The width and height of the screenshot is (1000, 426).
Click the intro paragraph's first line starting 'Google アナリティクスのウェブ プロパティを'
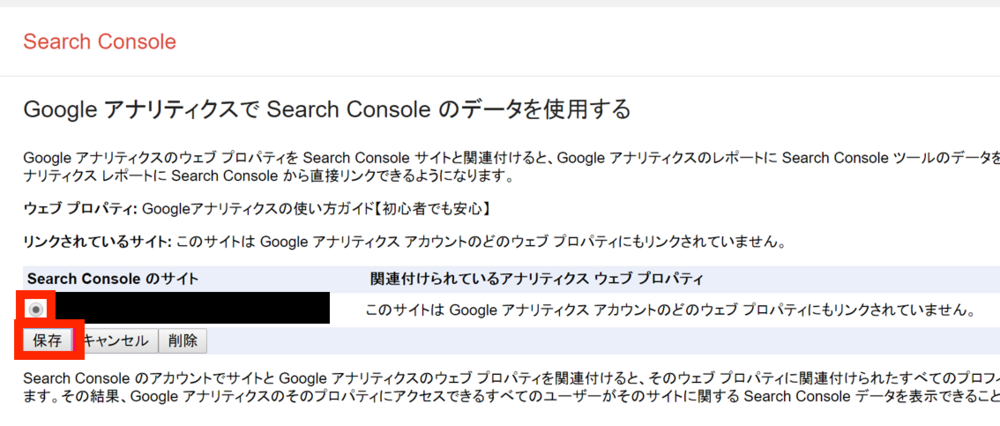(x=511, y=158)
